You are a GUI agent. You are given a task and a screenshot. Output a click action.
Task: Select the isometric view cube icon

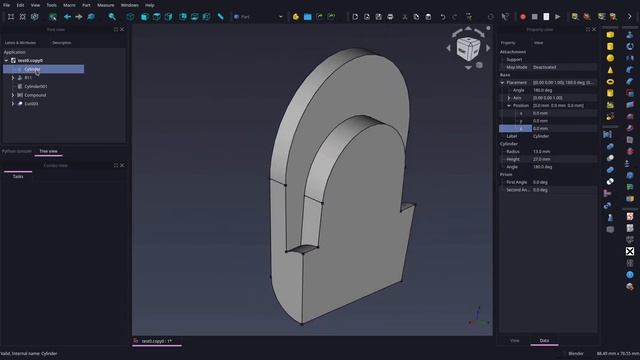[x=131, y=17]
